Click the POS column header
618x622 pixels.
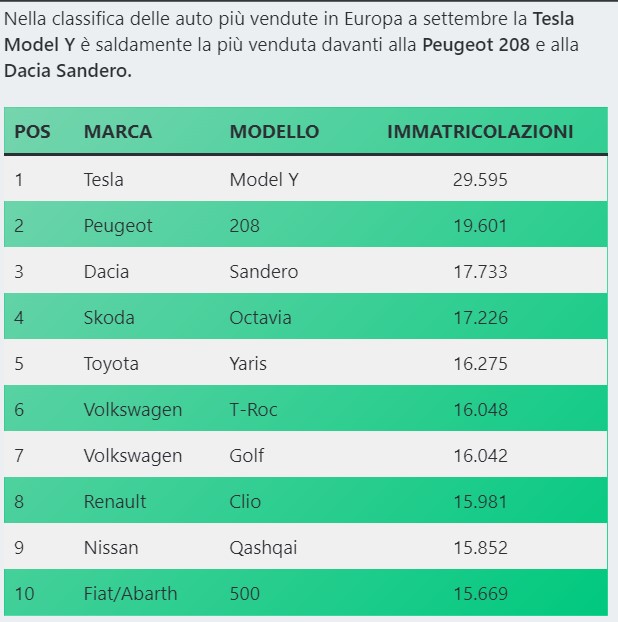32,132
